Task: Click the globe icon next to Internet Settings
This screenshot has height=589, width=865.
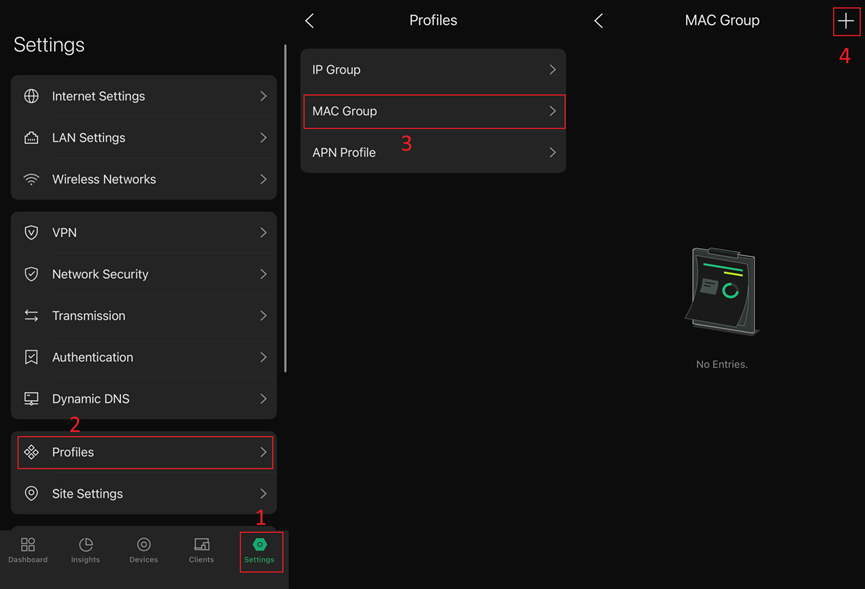Action: point(31,96)
